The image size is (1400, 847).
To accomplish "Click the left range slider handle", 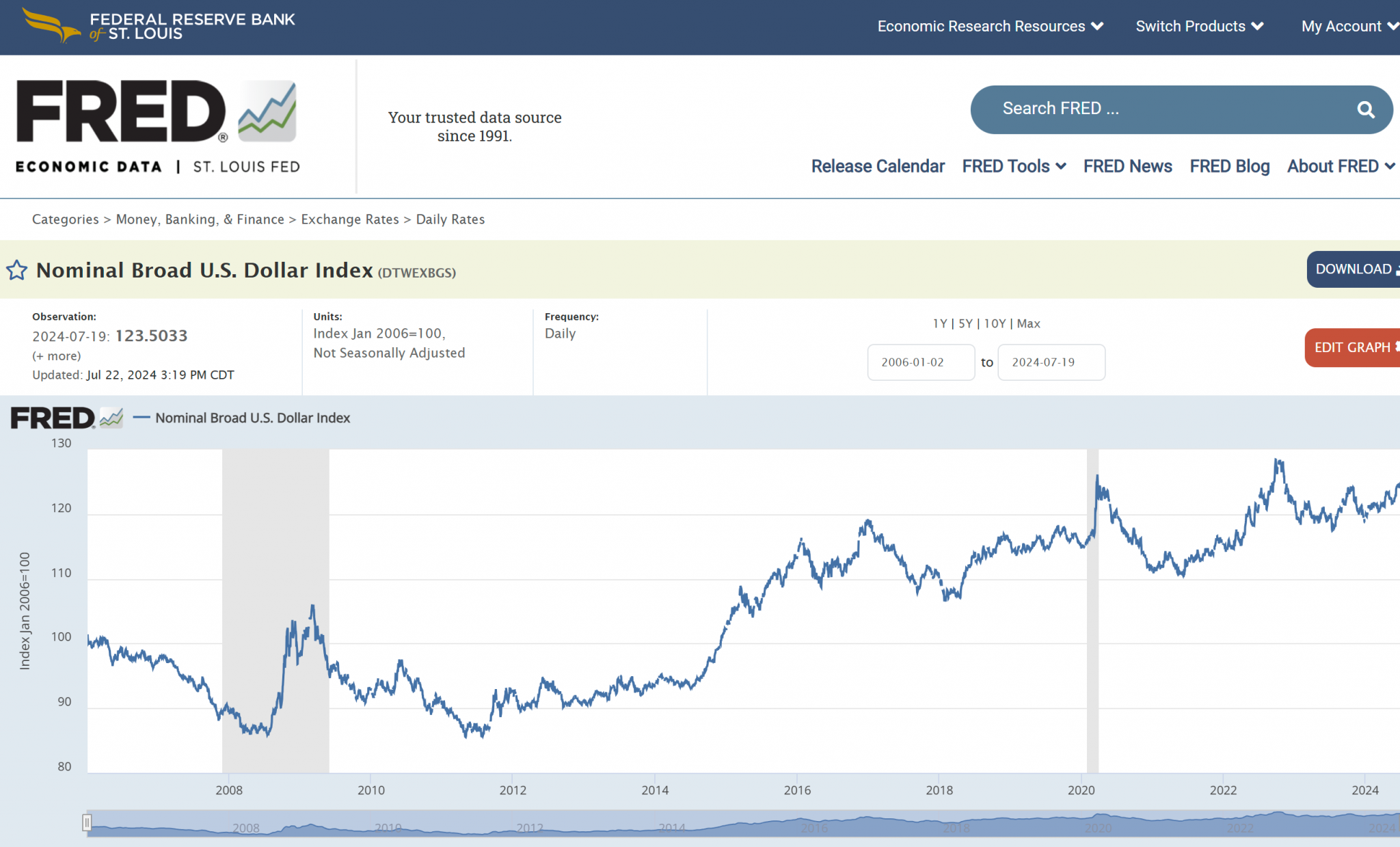I will coord(87,822).
